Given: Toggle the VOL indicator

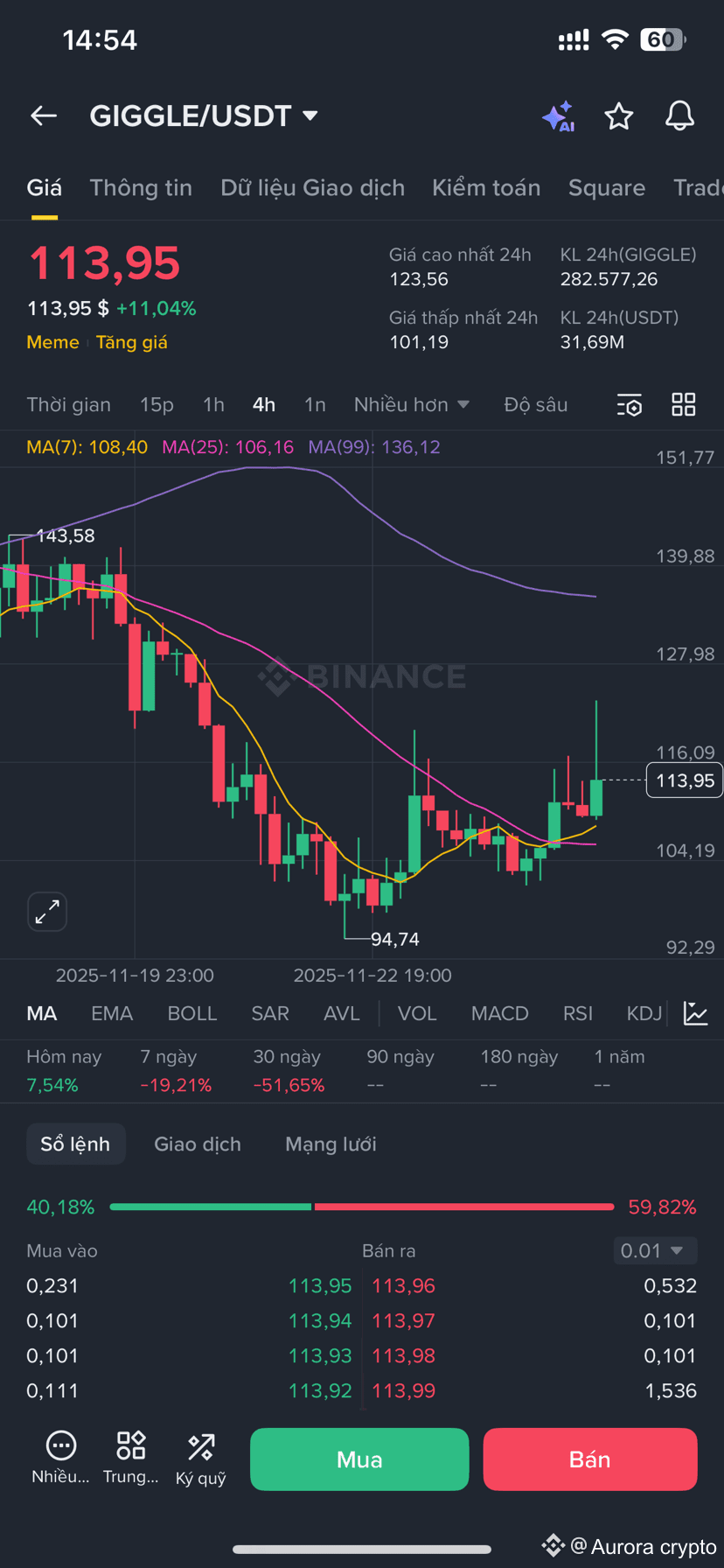Looking at the screenshot, I should click(417, 1013).
